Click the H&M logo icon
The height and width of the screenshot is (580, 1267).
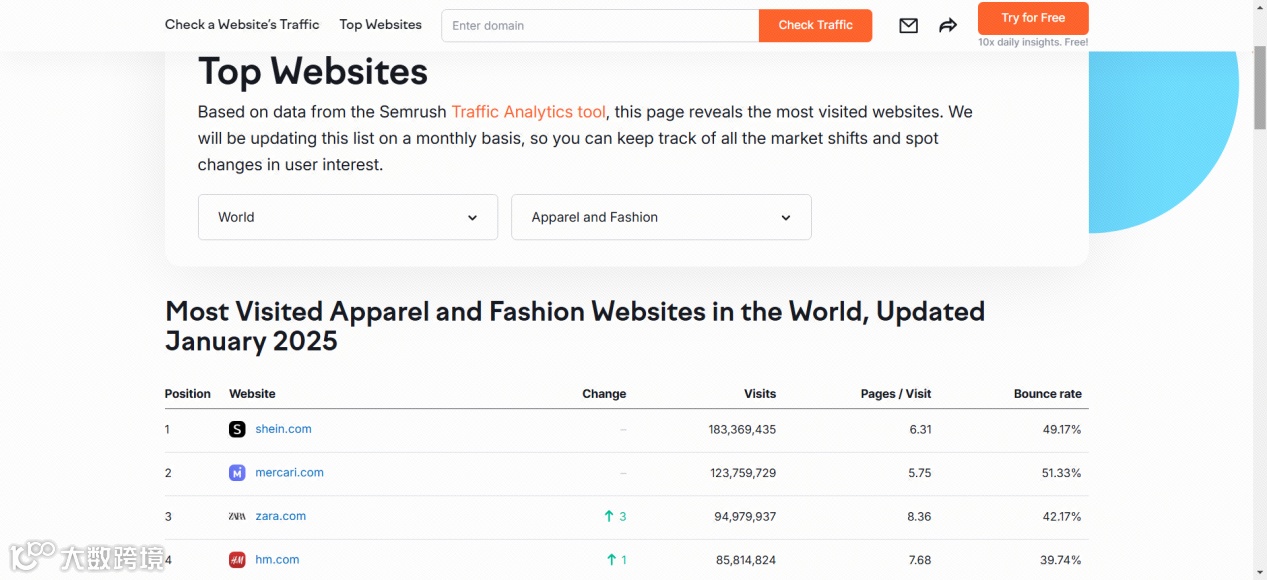(237, 560)
